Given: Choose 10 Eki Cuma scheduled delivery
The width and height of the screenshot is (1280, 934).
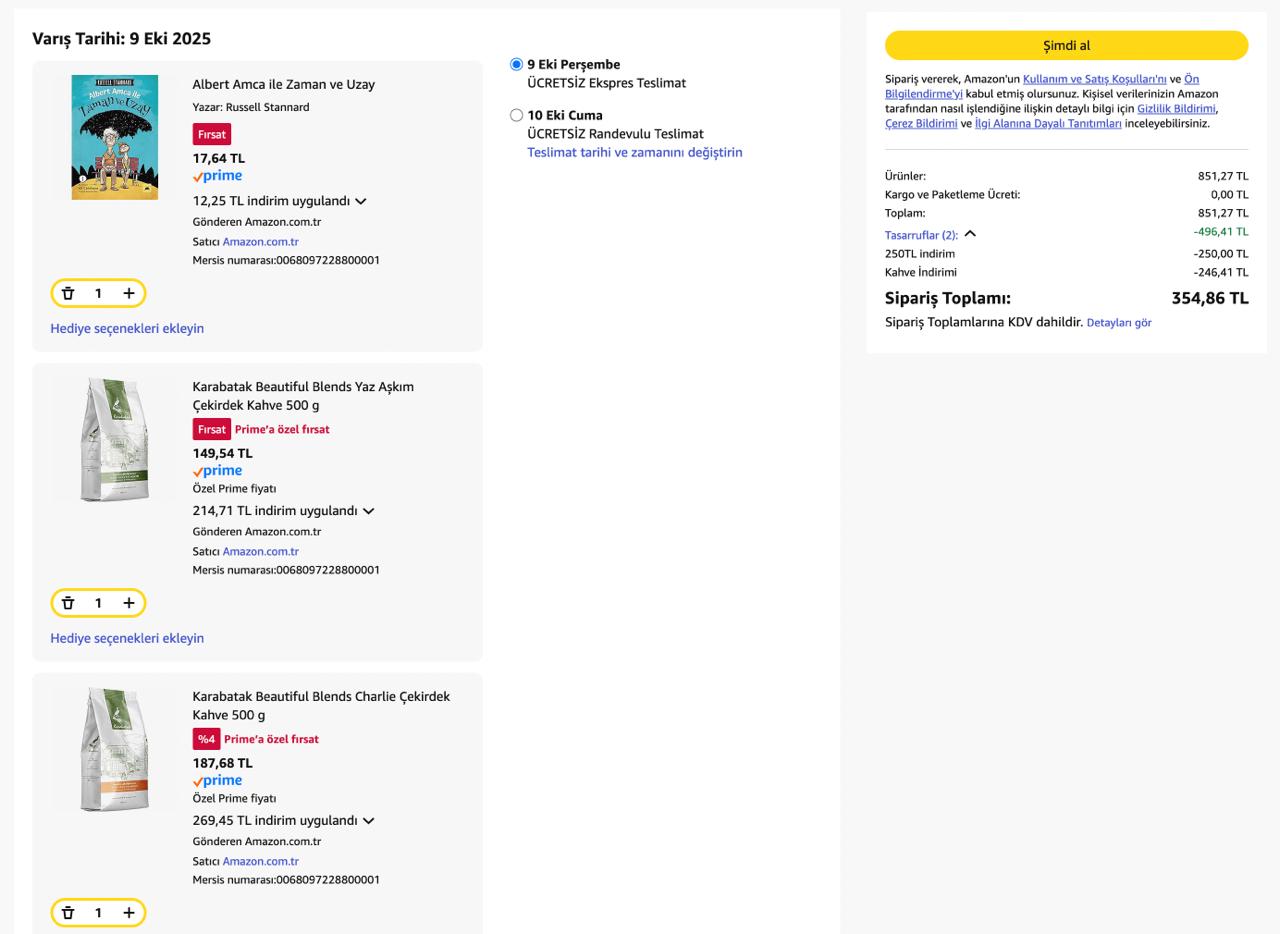Looking at the screenshot, I should (x=516, y=115).
